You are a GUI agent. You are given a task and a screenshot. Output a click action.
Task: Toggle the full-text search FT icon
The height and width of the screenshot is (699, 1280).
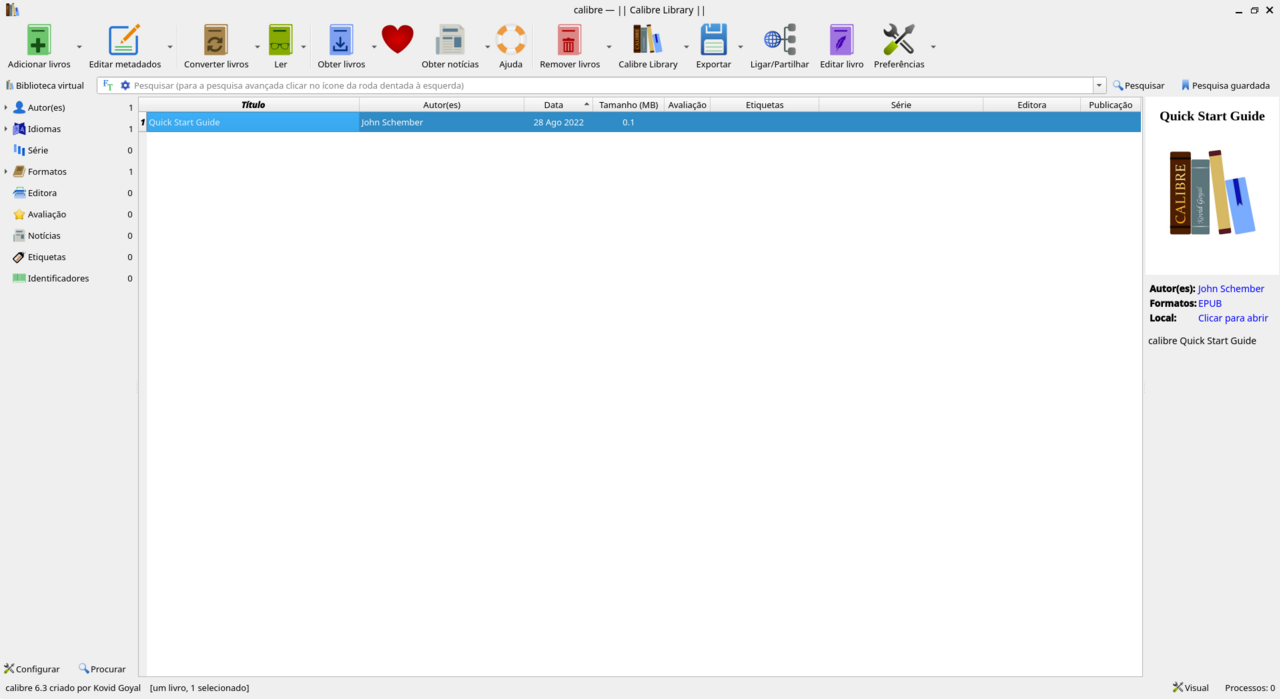point(108,86)
